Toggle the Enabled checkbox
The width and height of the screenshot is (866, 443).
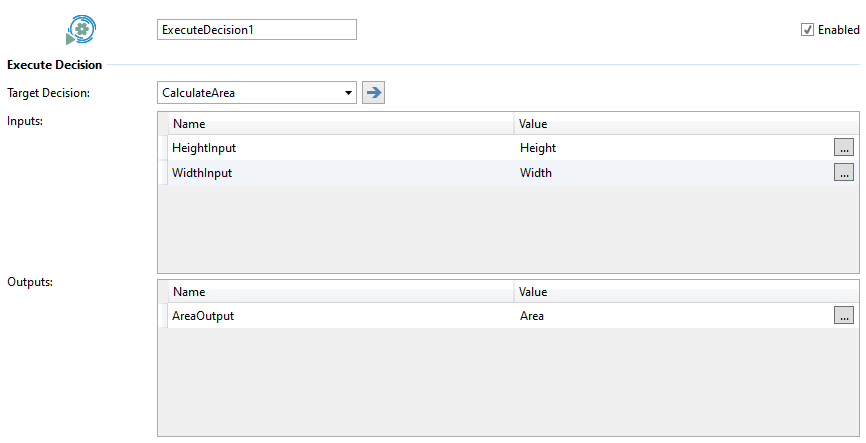807,30
